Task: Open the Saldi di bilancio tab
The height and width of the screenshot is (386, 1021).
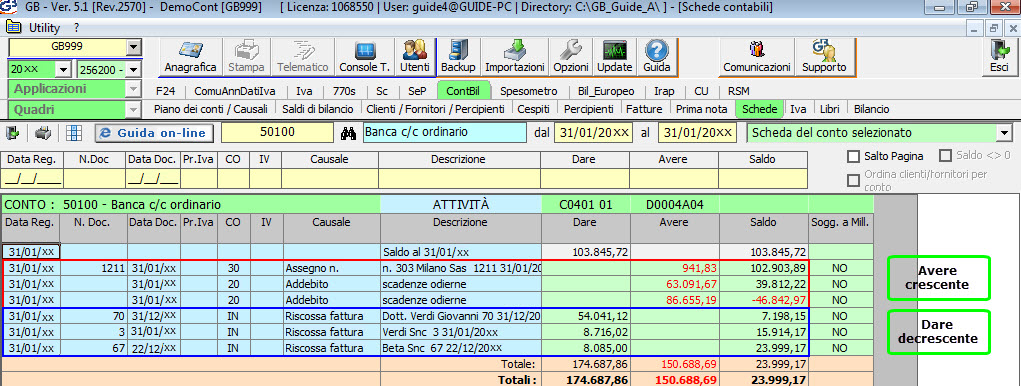Action: 318,109
